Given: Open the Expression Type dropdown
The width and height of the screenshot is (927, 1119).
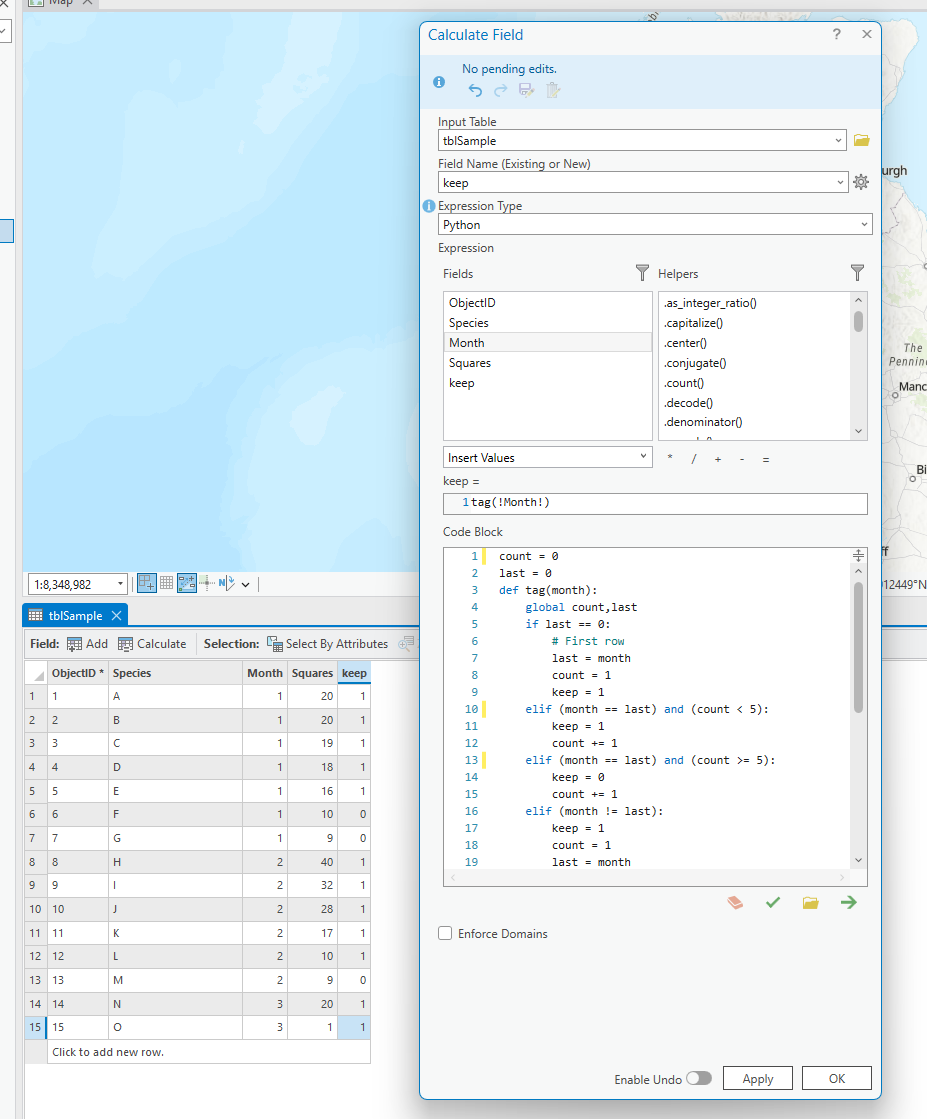Looking at the screenshot, I should click(655, 222).
